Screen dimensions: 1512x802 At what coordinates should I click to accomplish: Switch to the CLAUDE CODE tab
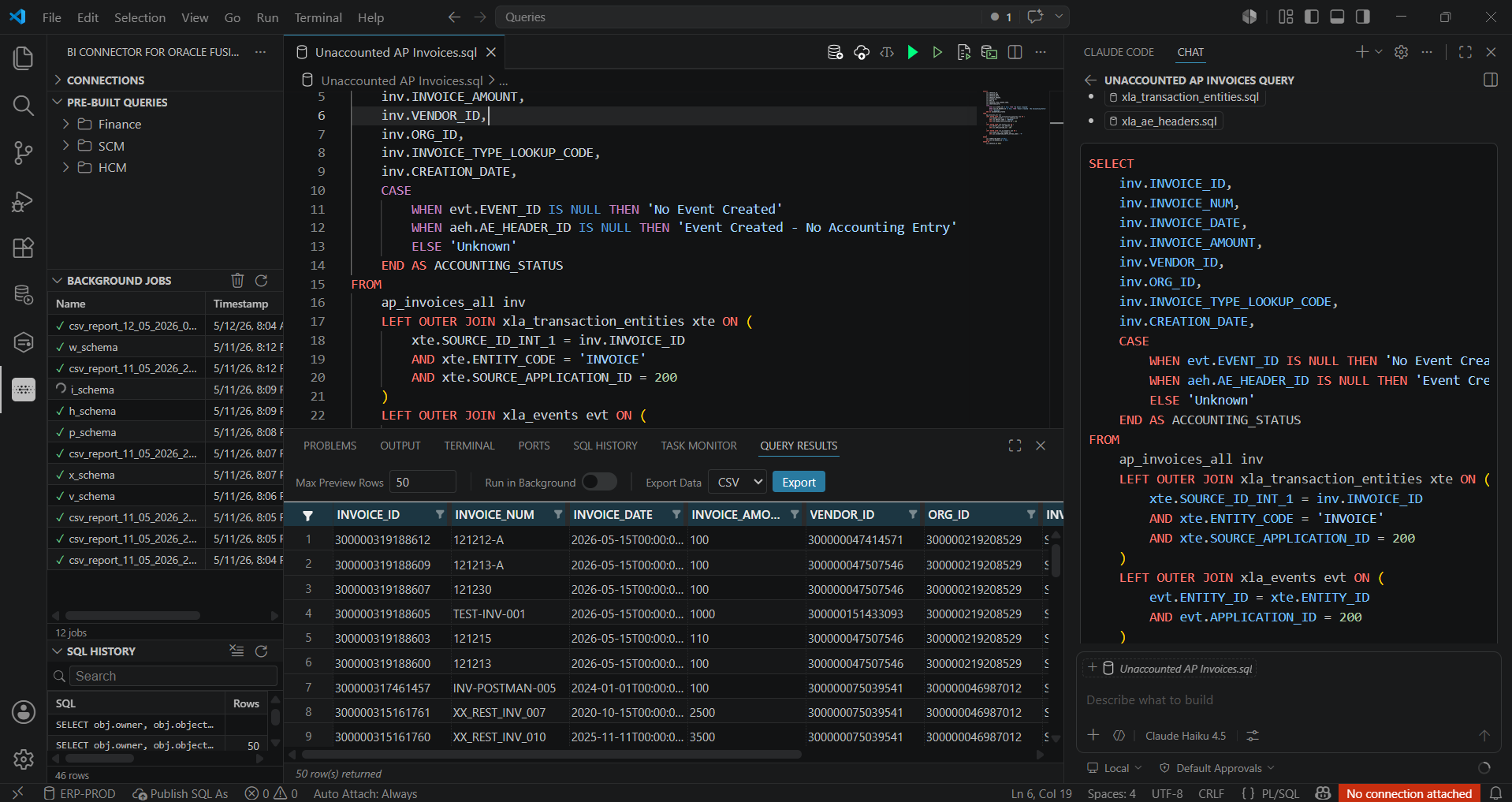[1118, 52]
